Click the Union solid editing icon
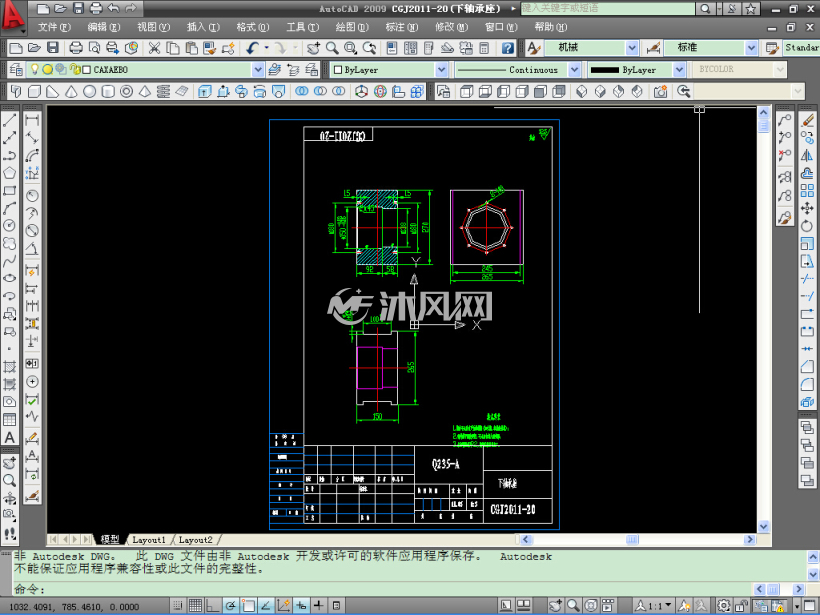This screenshot has height=615, width=820. click(x=302, y=92)
